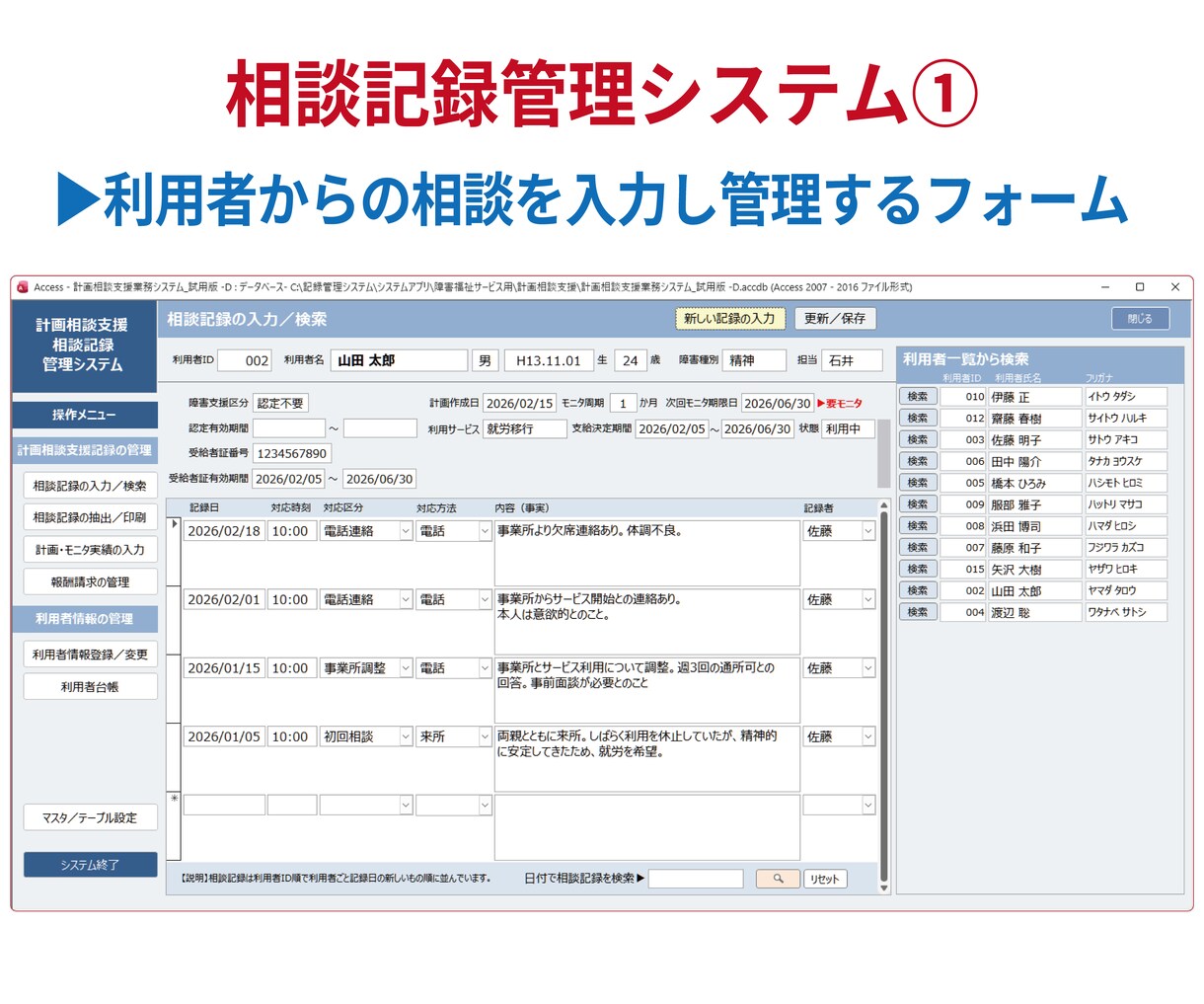This screenshot has width=1204, height=1004.
Task: Click 検索 button for 伊藤 正
Action: [918, 397]
